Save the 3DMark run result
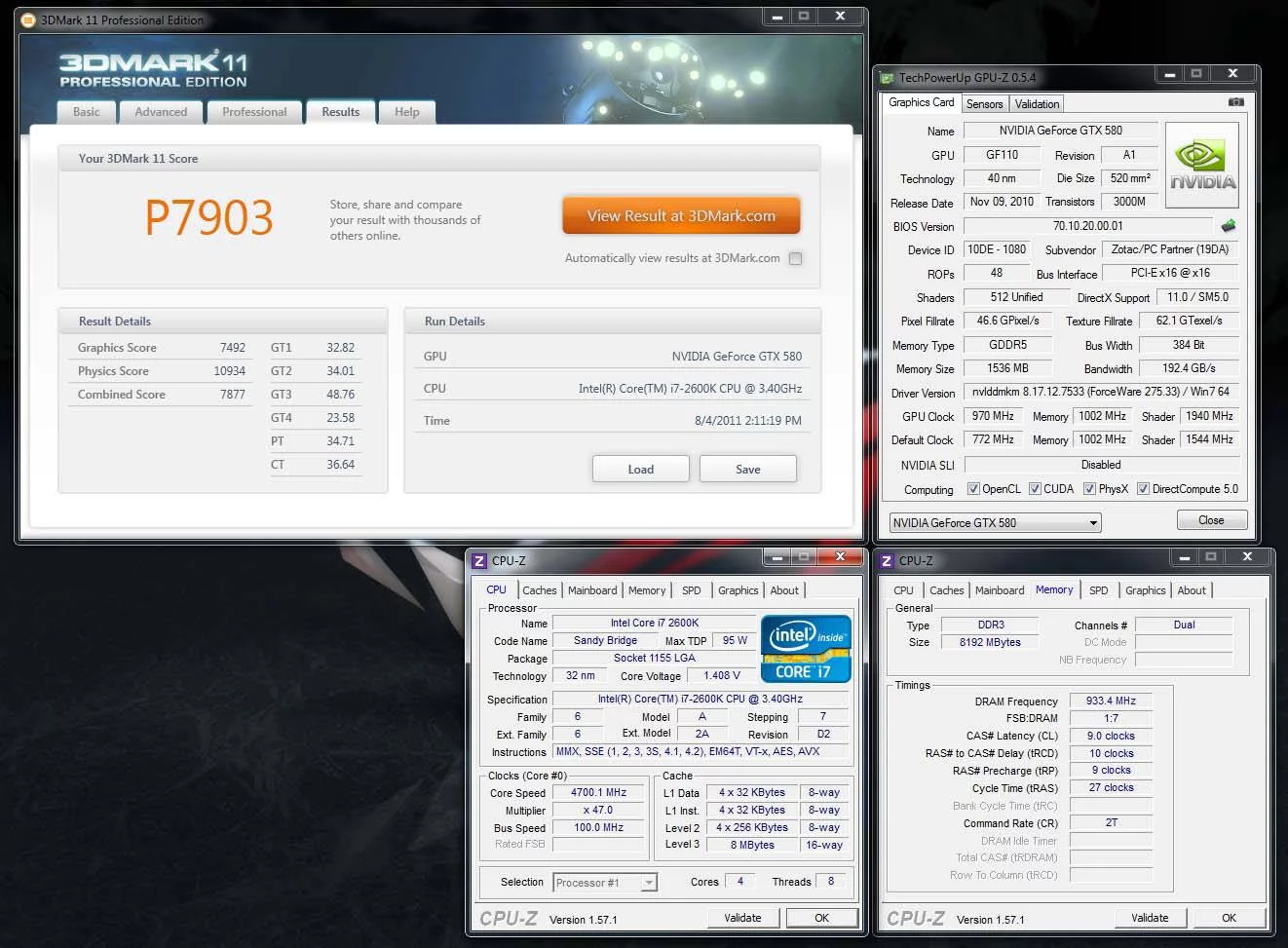Screen dimensions: 1288x948 click(x=748, y=469)
